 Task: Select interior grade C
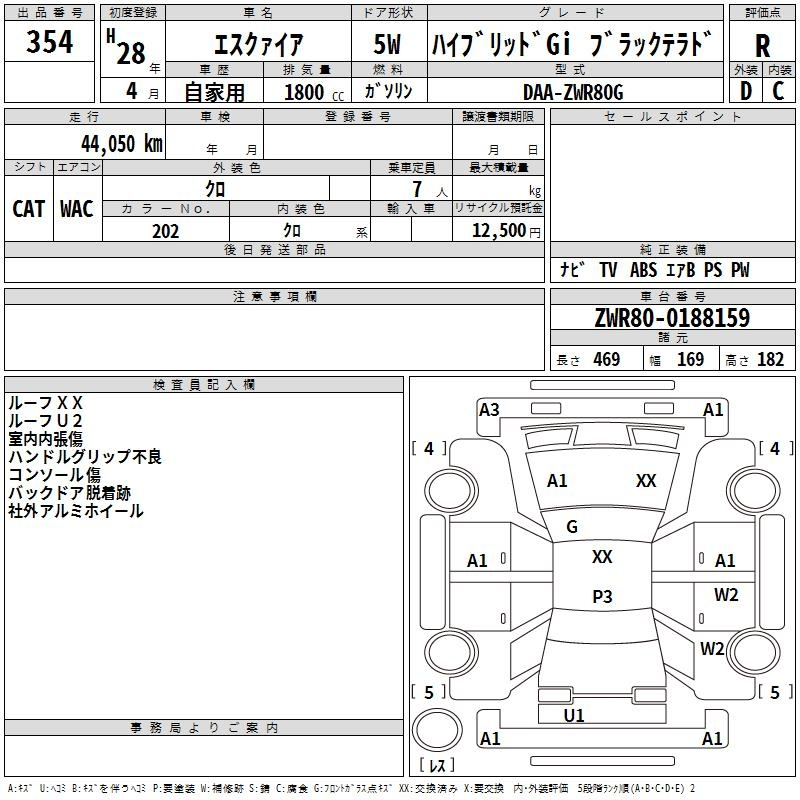click(x=778, y=91)
